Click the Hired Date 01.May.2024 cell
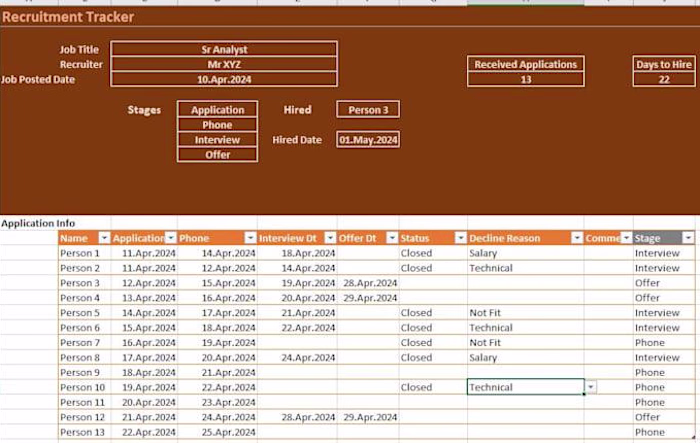 pyautogui.click(x=368, y=140)
